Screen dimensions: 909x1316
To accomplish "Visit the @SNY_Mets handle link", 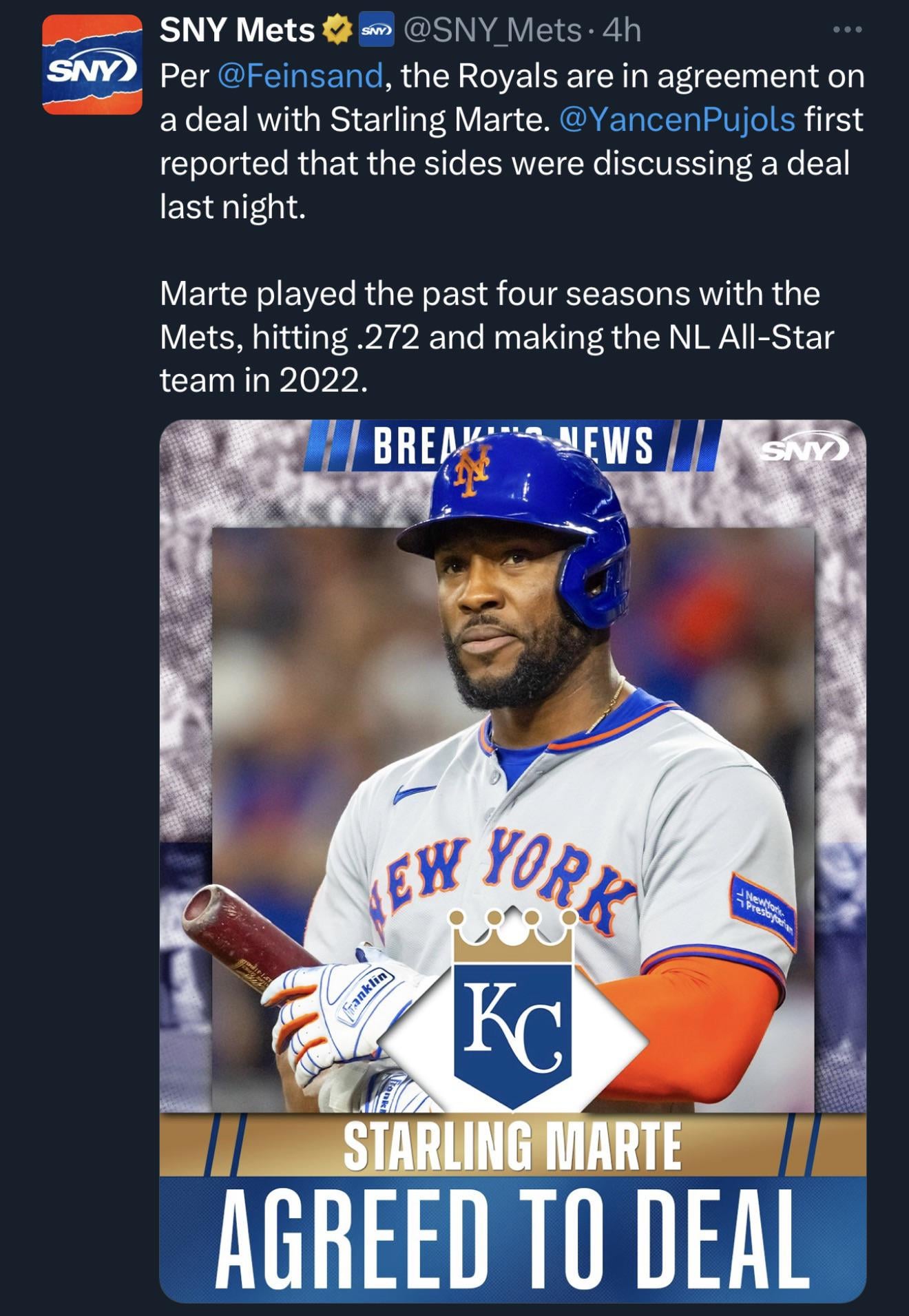I will [492, 30].
